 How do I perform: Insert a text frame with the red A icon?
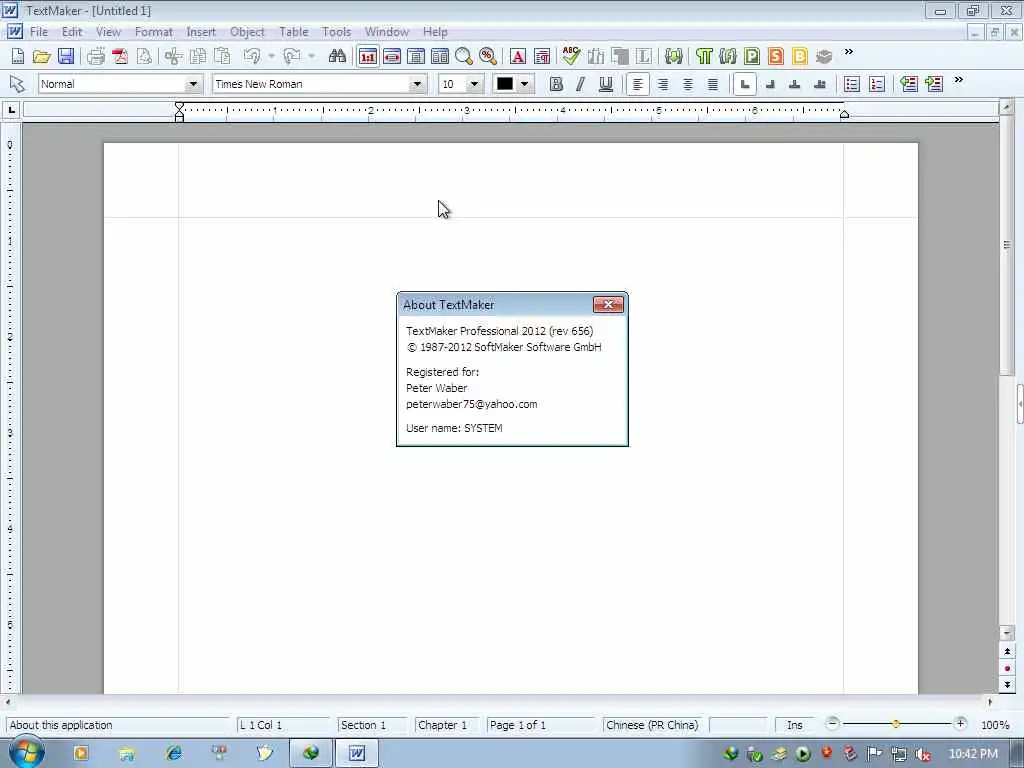coord(518,57)
